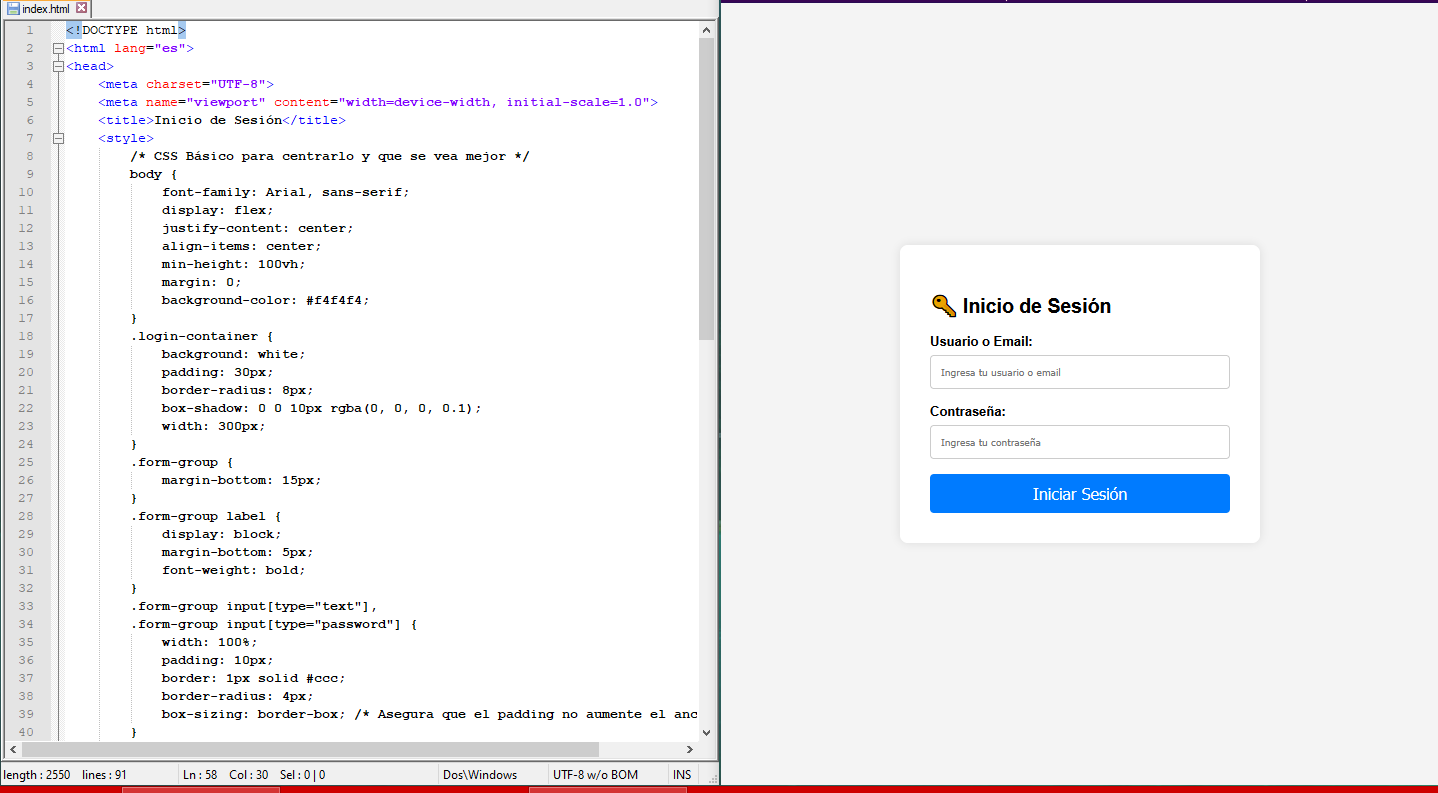The width and height of the screenshot is (1438, 793).
Task: Toggle INS insert mode in status bar
Action: point(682,775)
